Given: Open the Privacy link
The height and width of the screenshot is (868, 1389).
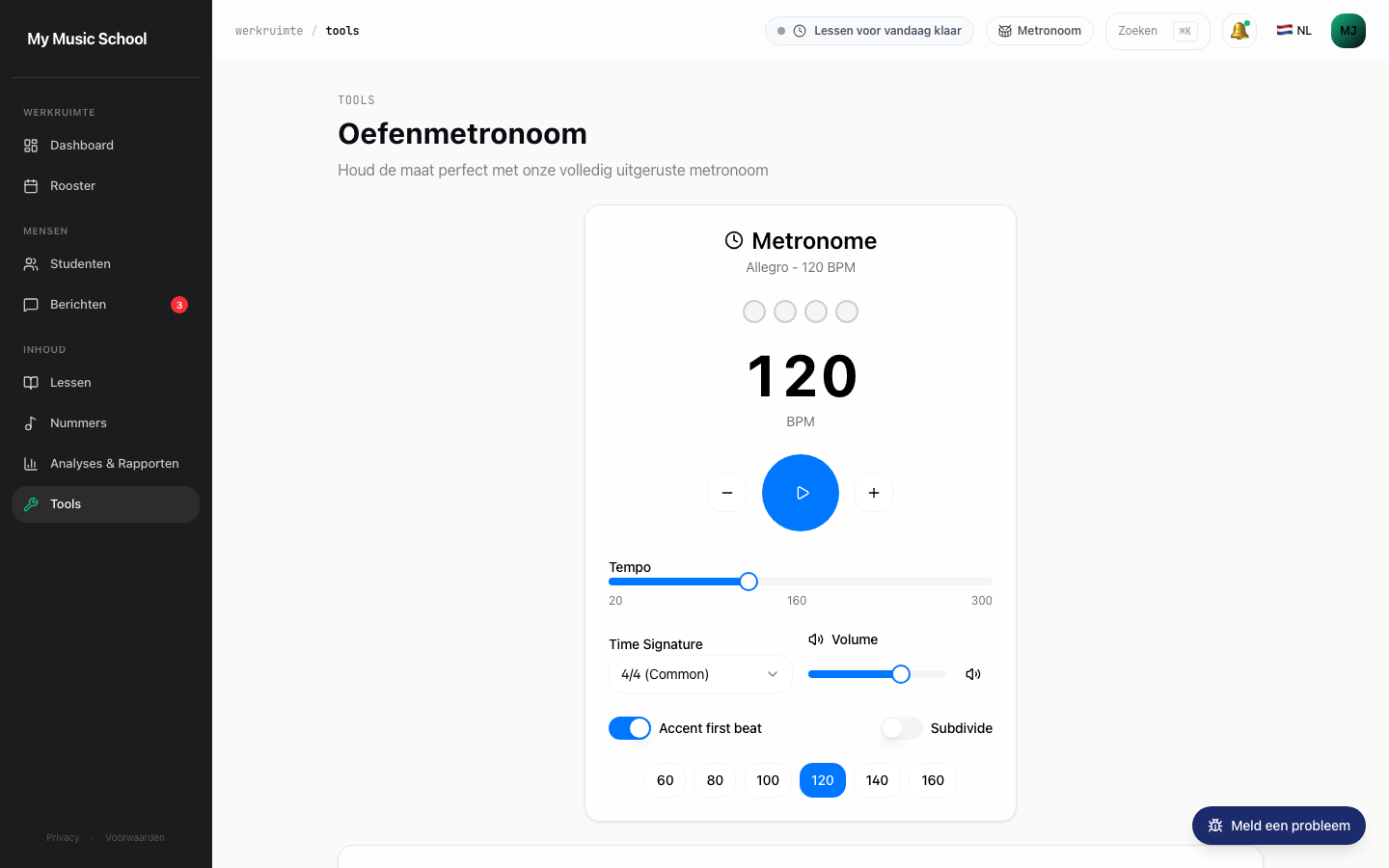Looking at the screenshot, I should pos(63,837).
